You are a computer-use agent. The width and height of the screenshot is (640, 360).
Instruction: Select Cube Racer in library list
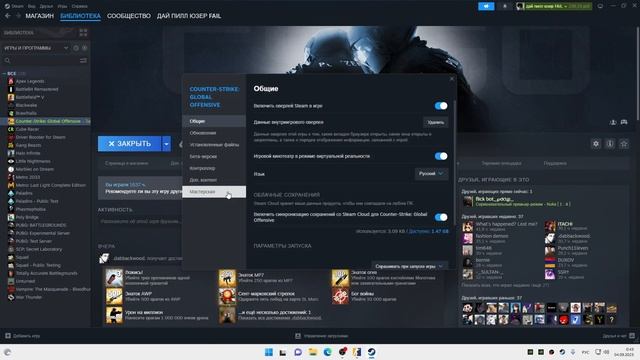tap(27, 129)
